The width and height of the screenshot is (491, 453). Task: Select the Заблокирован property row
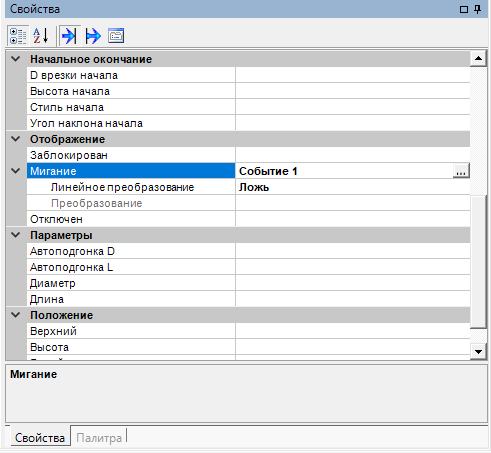tap(248, 155)
